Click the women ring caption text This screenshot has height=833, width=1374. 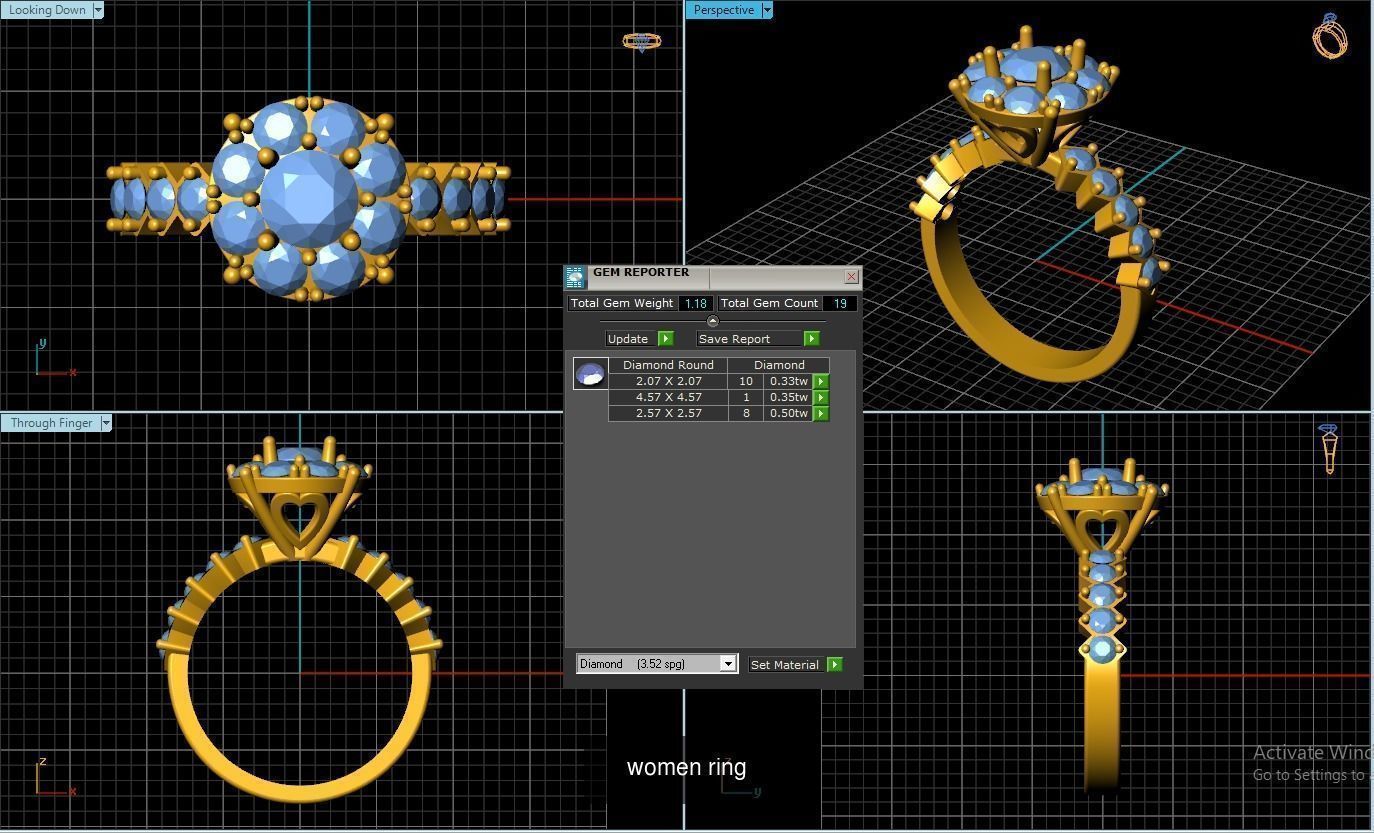pyautogui.click(x=686, y=767)
